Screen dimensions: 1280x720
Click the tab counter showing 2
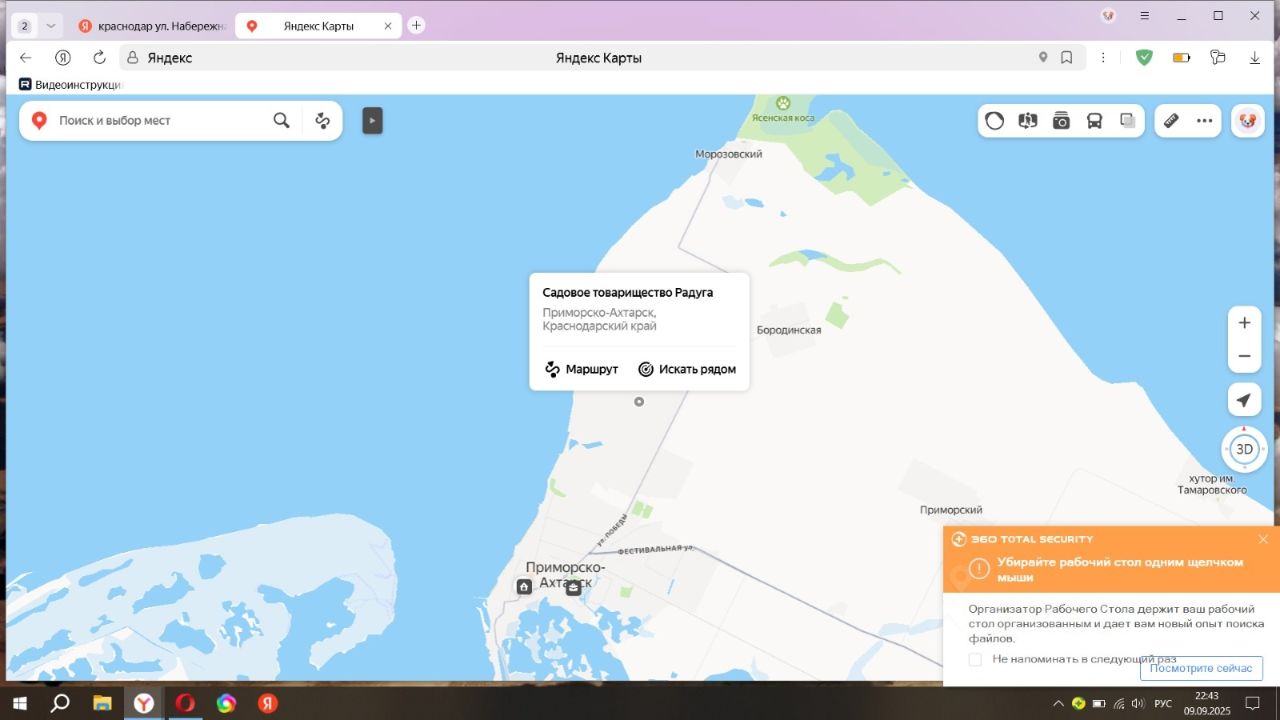(24, 26)
